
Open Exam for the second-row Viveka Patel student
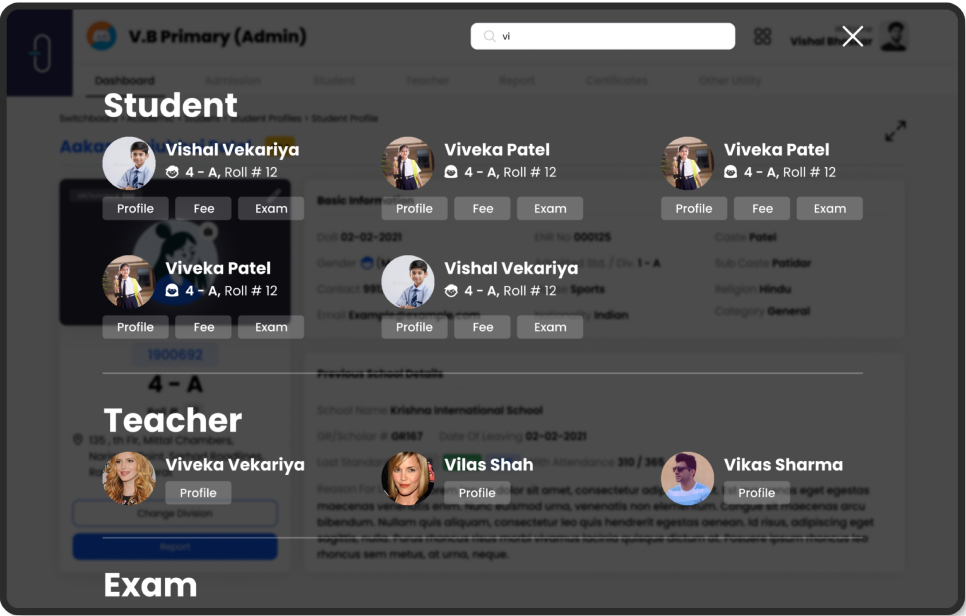[271, 327]
